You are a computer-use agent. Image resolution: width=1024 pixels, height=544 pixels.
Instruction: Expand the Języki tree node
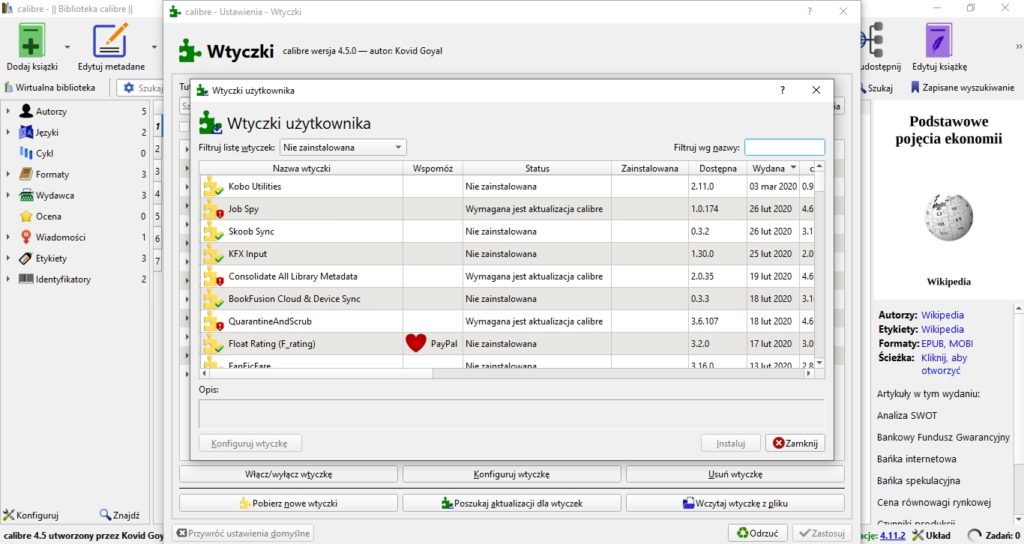point(8,132)
